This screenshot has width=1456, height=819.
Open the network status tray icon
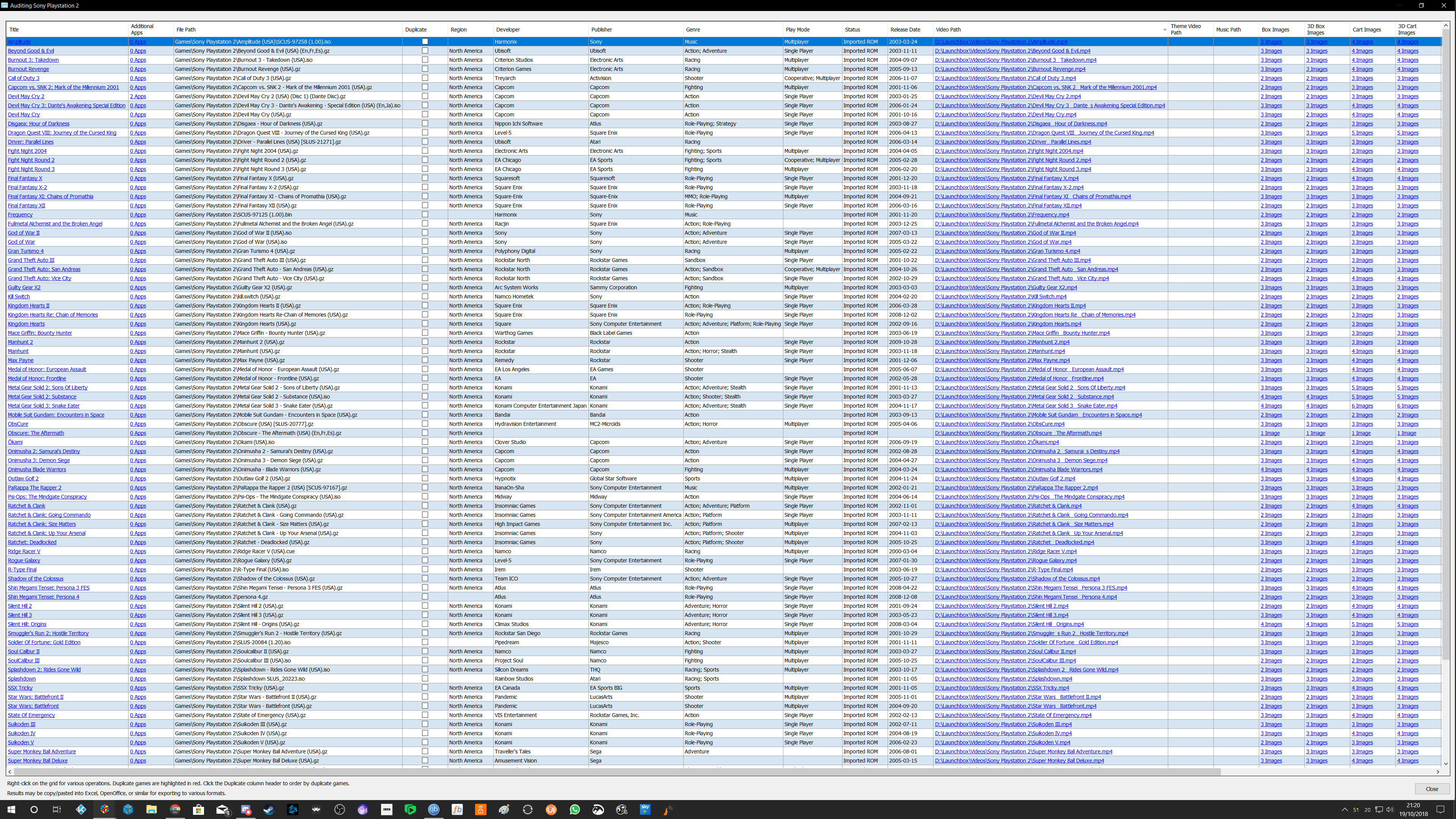point(1379,810)
